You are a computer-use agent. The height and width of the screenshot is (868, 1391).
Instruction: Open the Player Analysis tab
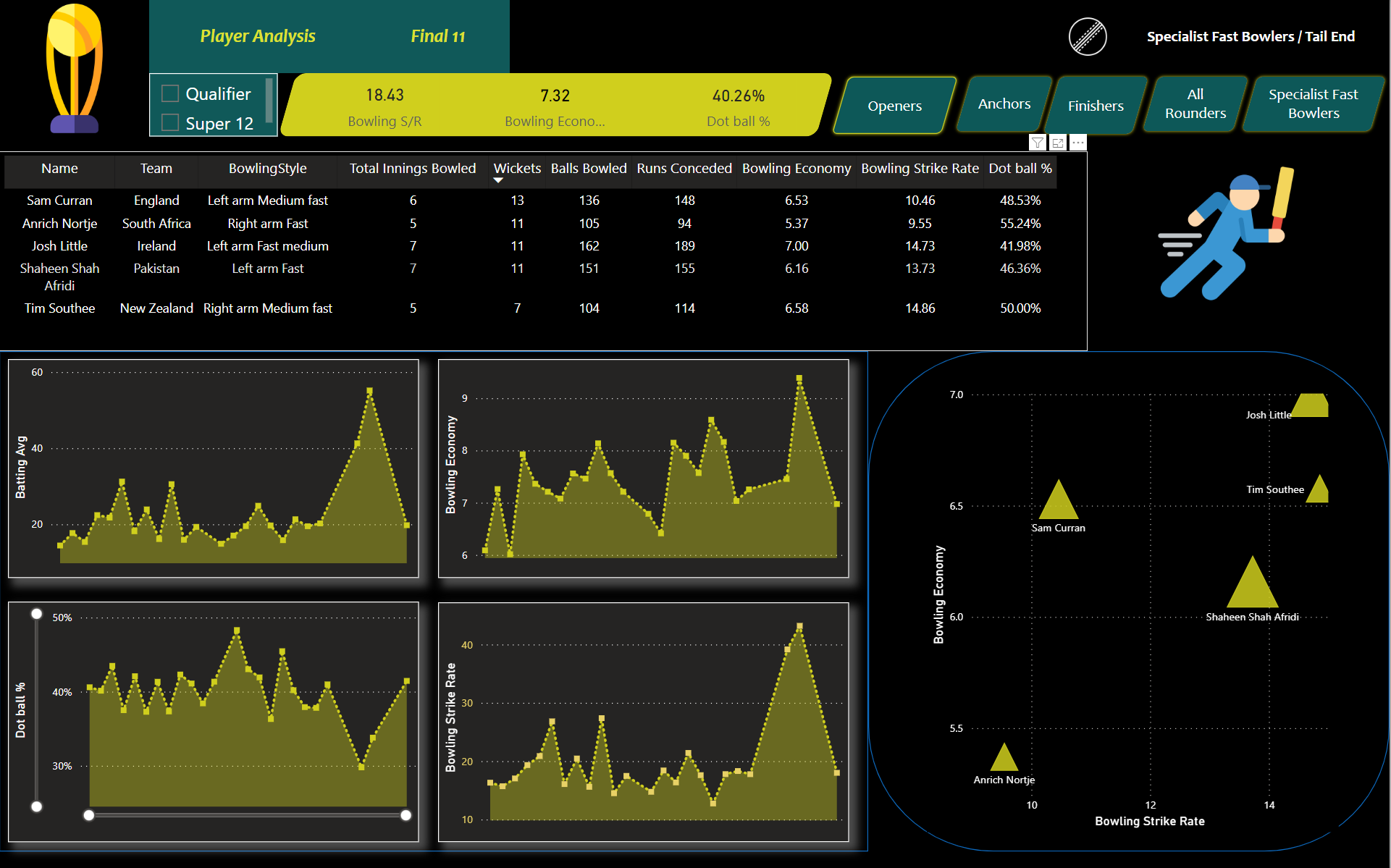click(x=257, y=36)
